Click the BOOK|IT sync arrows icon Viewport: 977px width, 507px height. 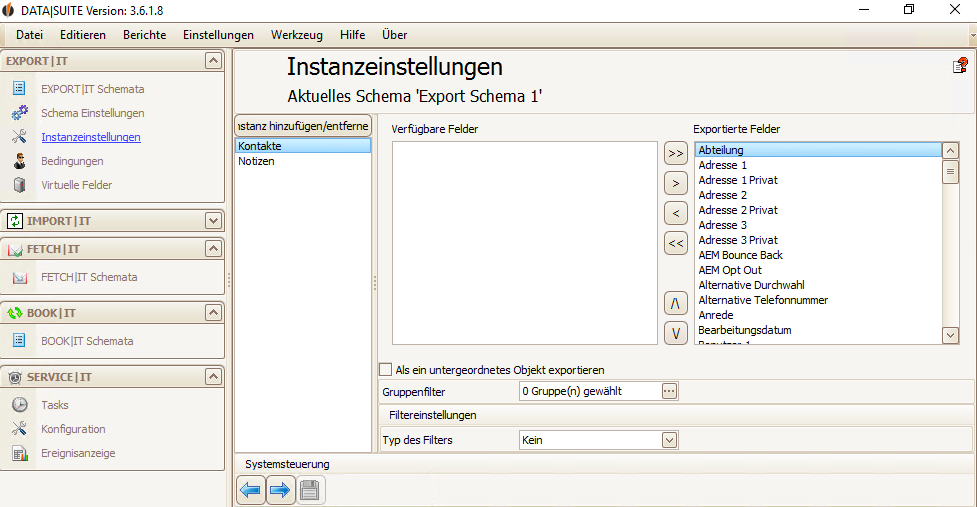(x=15, y=313)
